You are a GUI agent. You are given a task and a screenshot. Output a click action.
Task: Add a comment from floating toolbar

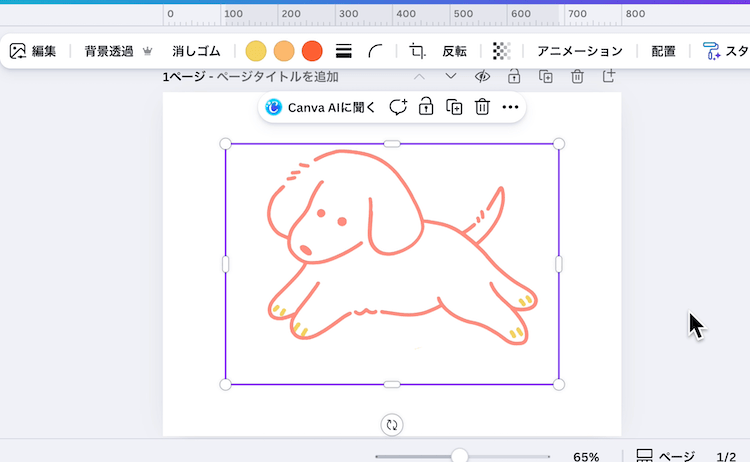pos(398,107)
